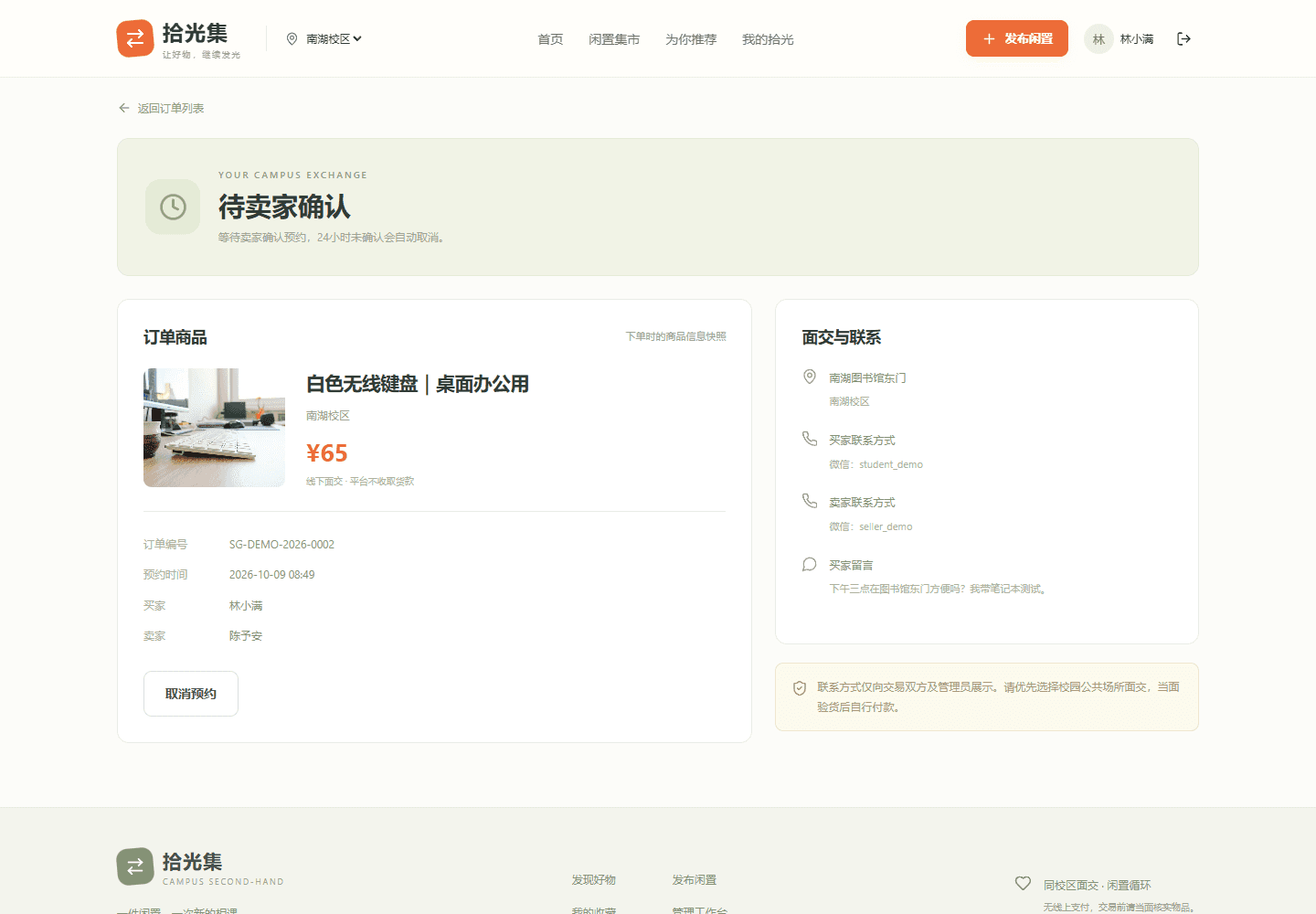Click the location pin icon beside 南湖校区
The height and width of the screenshot is (914, 1316).
coord(292,38)
